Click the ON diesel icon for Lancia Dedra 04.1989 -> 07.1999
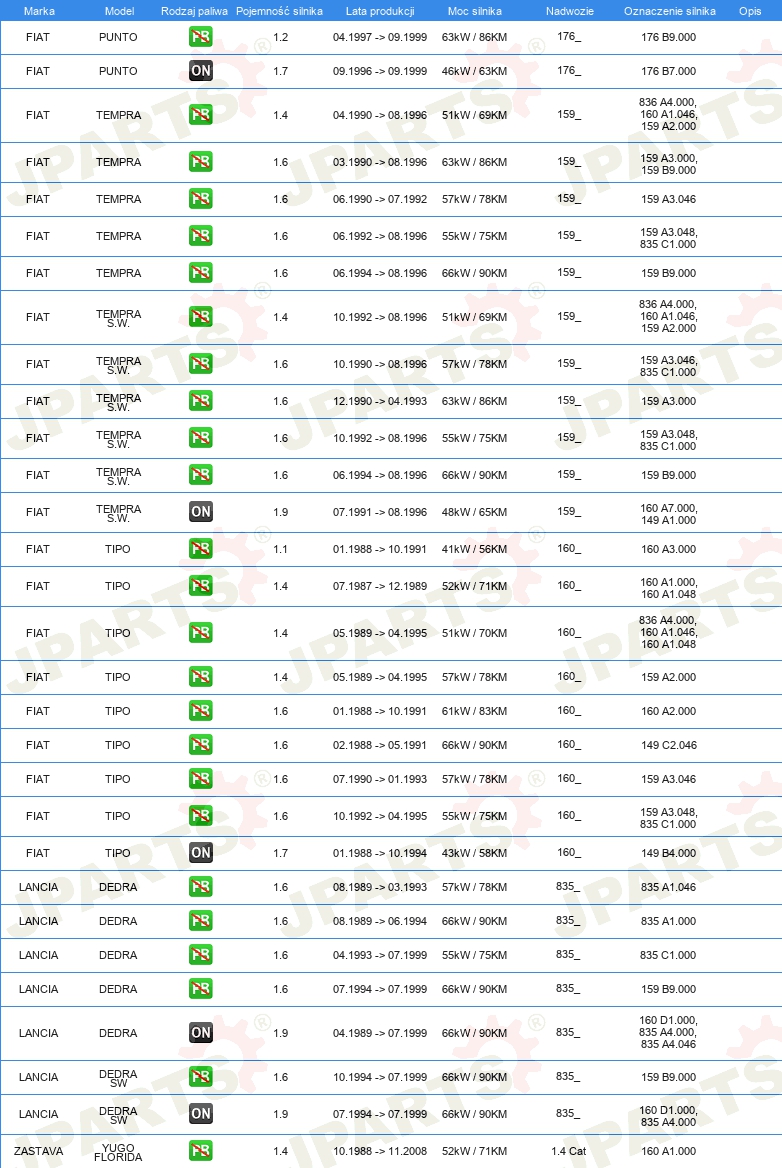 [200, 1033]
